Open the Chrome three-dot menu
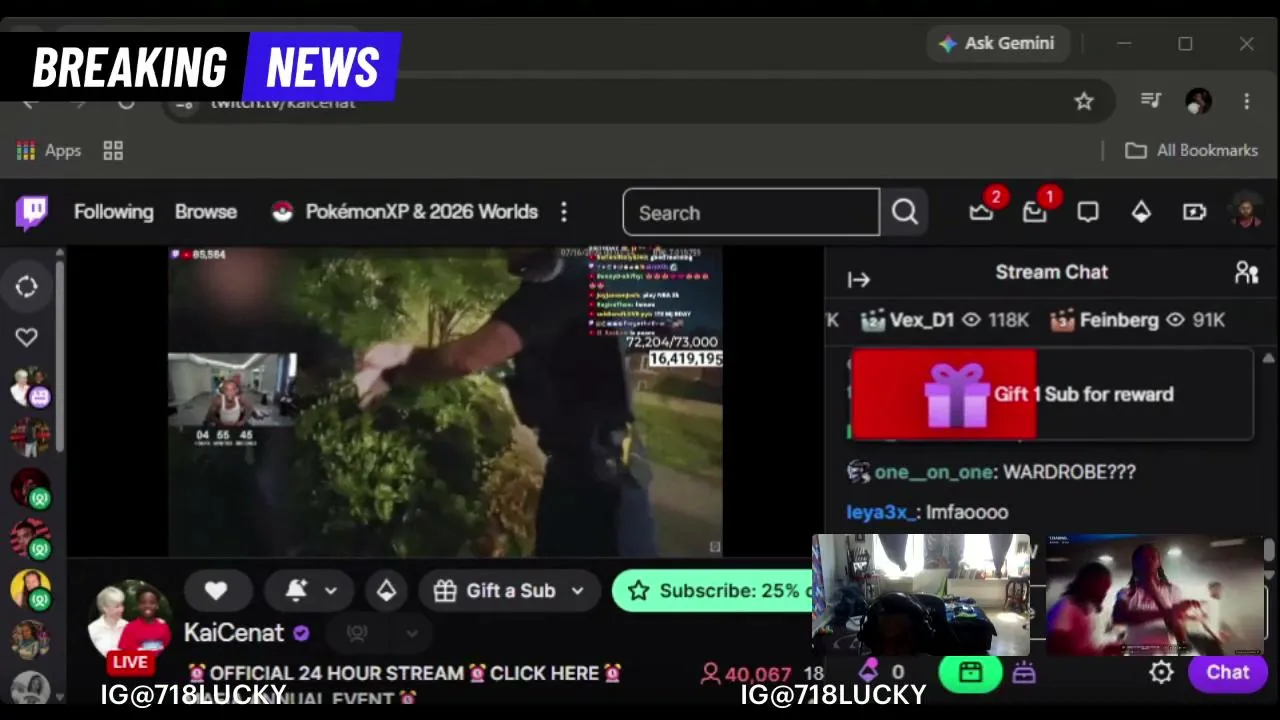This screenshot has height=720, width=1280. 1247,101
